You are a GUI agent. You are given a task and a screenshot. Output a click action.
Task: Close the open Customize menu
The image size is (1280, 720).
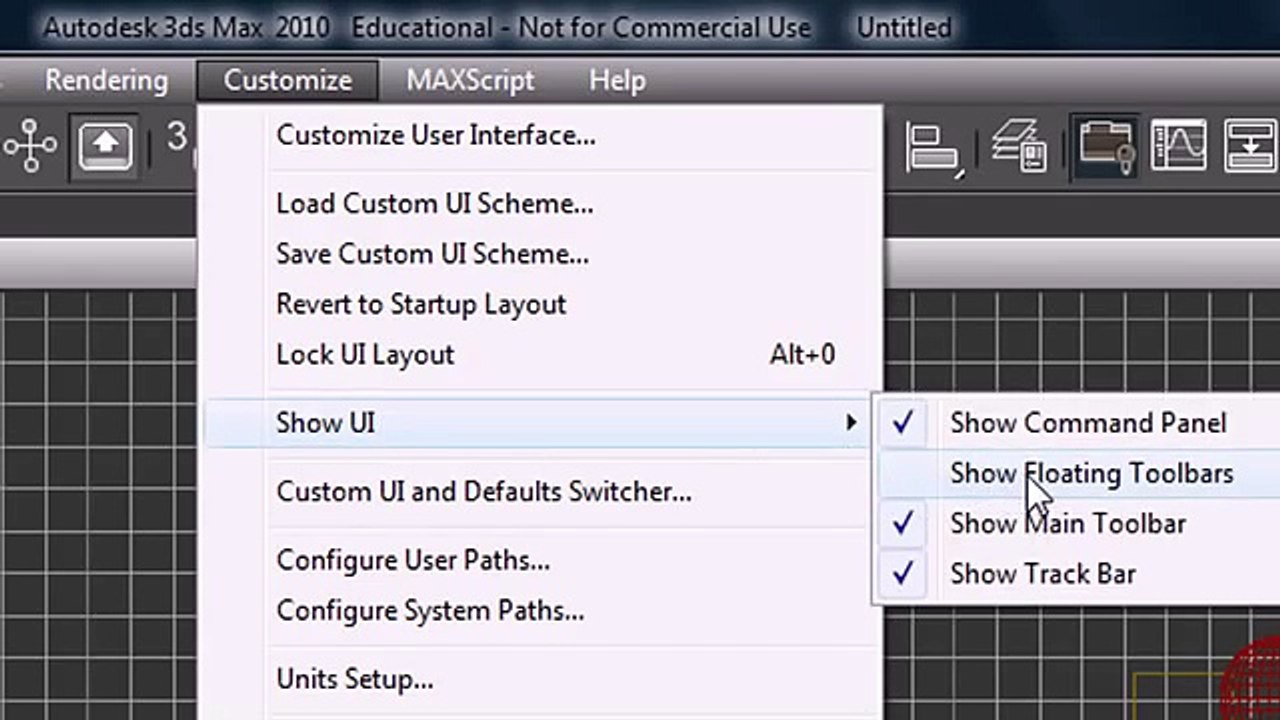tap(288, 80)
